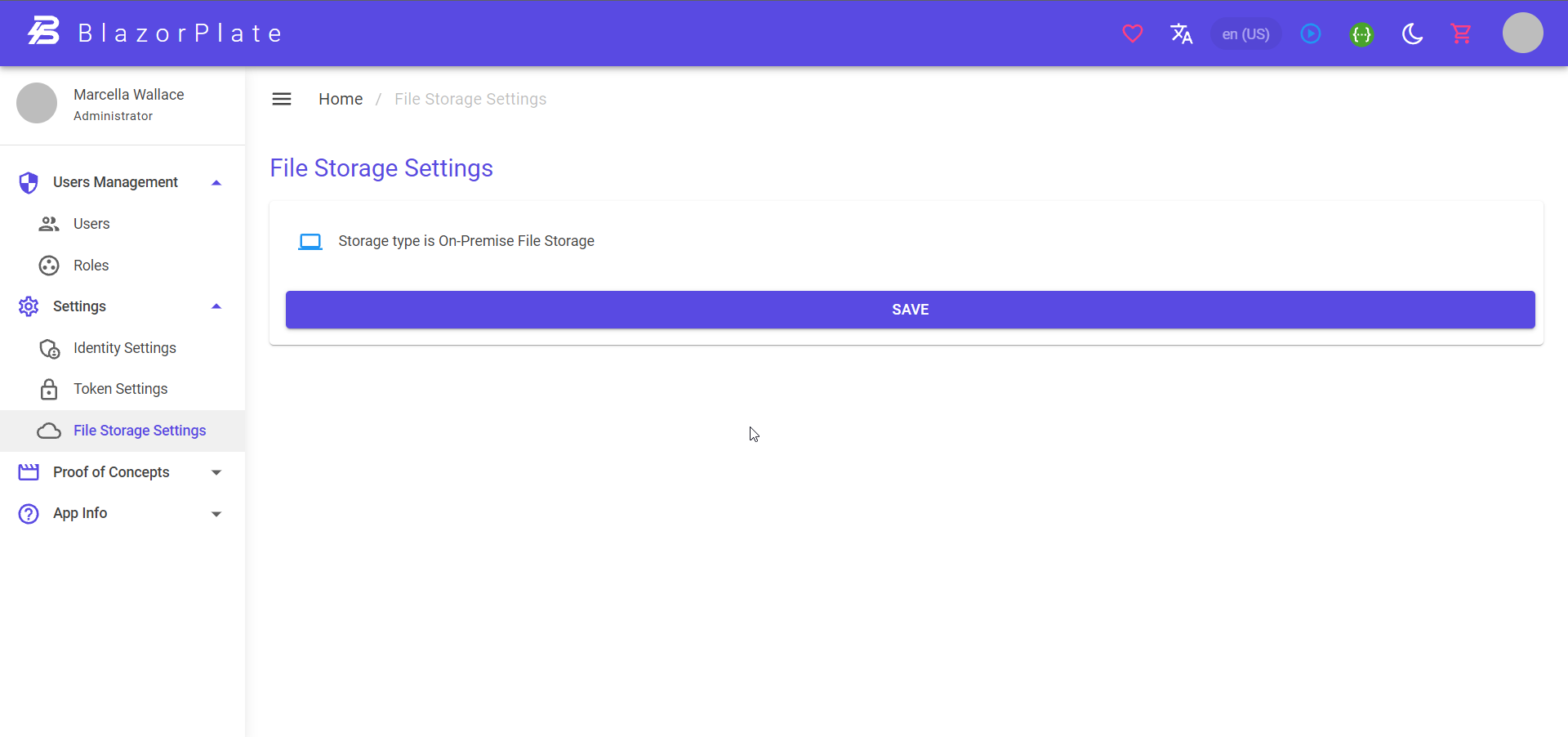Go to Home via the breadcrumb link
The image size is (1568, 737).
coord(341,99)
